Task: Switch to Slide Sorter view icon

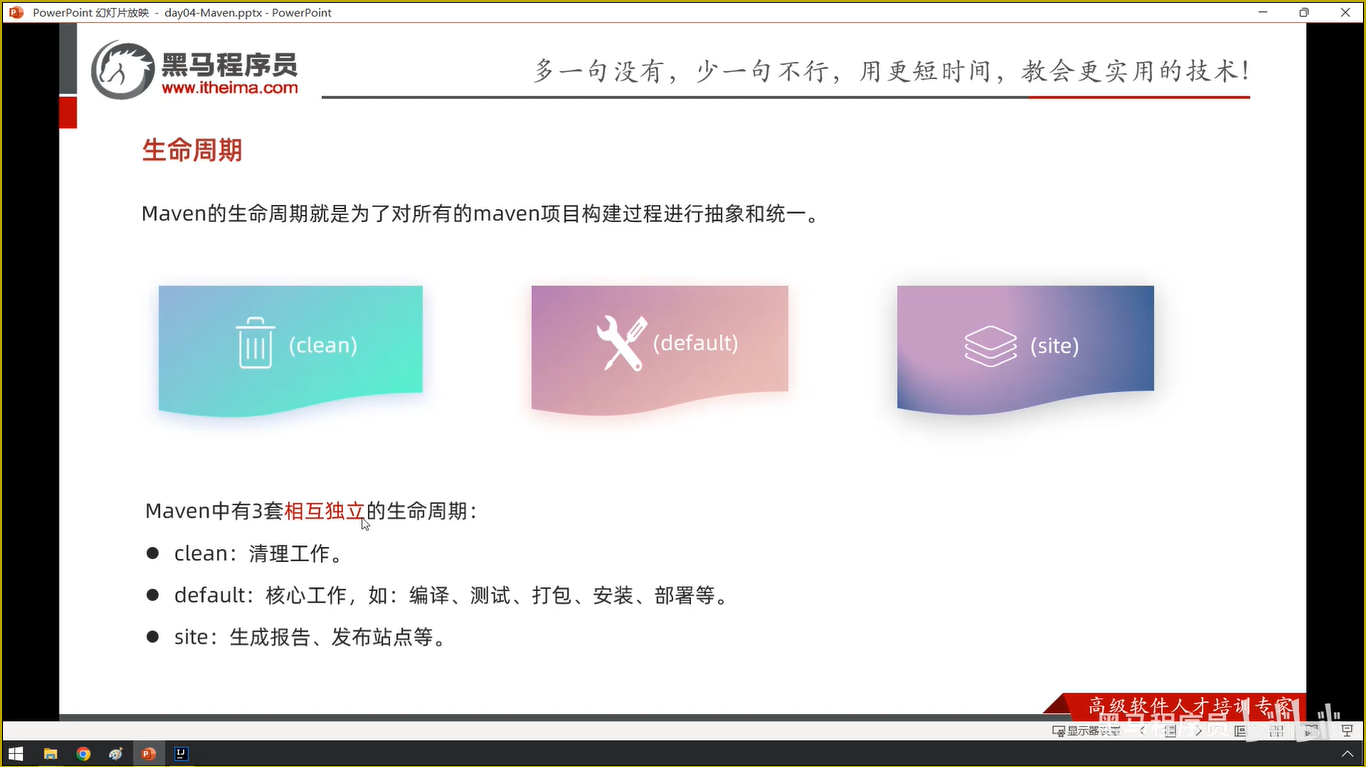Action: pos(1277,731)
